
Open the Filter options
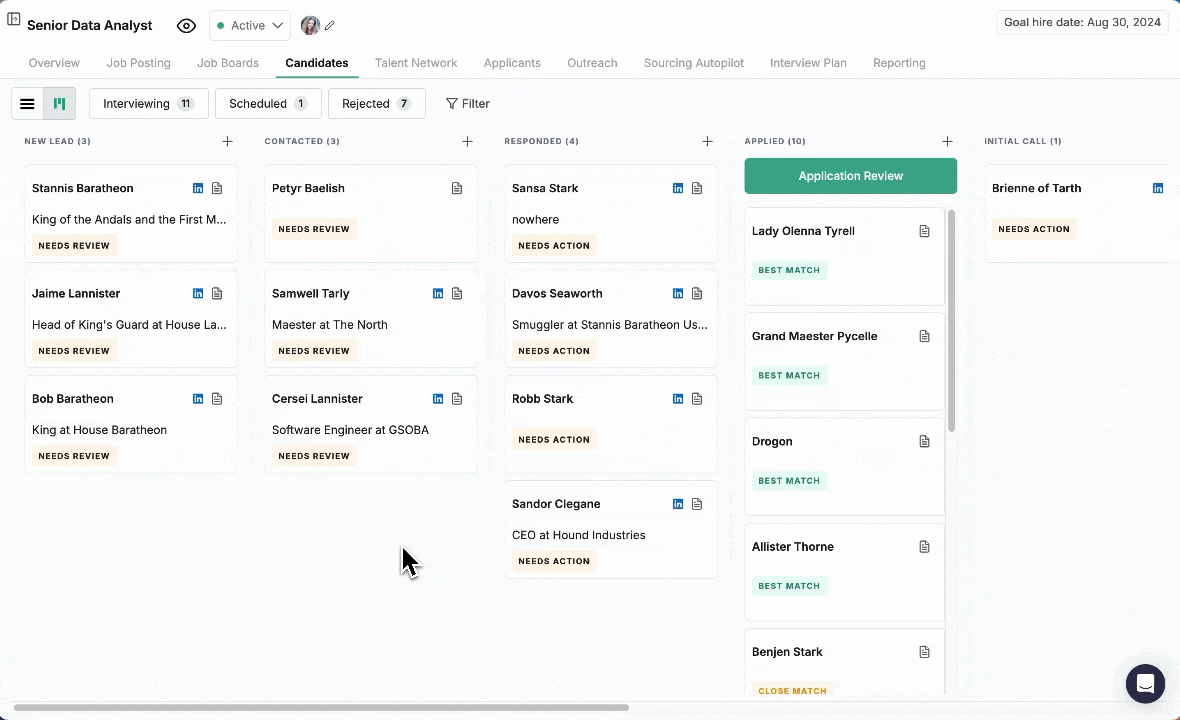[x=467, y=104]
